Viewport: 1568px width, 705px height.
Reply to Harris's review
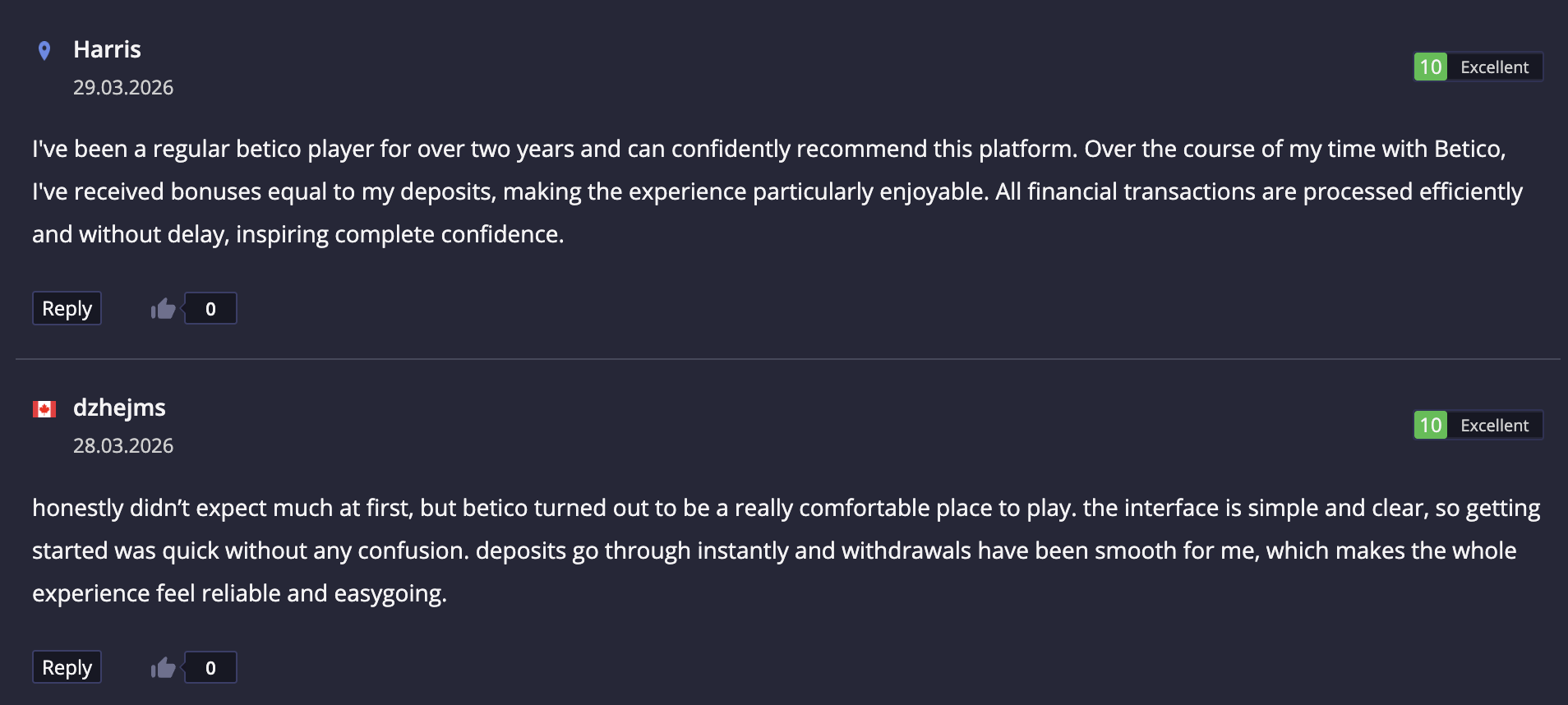click(67, 309)
